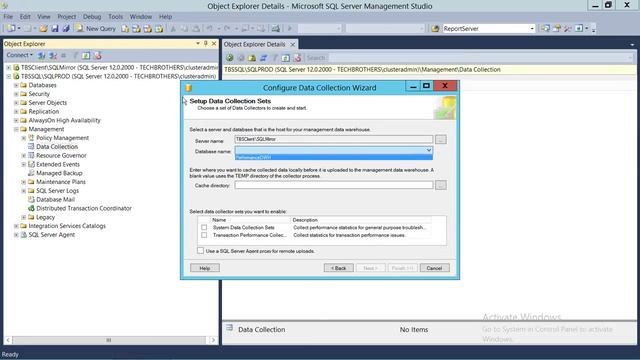Click the Disconnect icon in Object Explorer
The image size is (640, 360).
[x=53, y=56]
